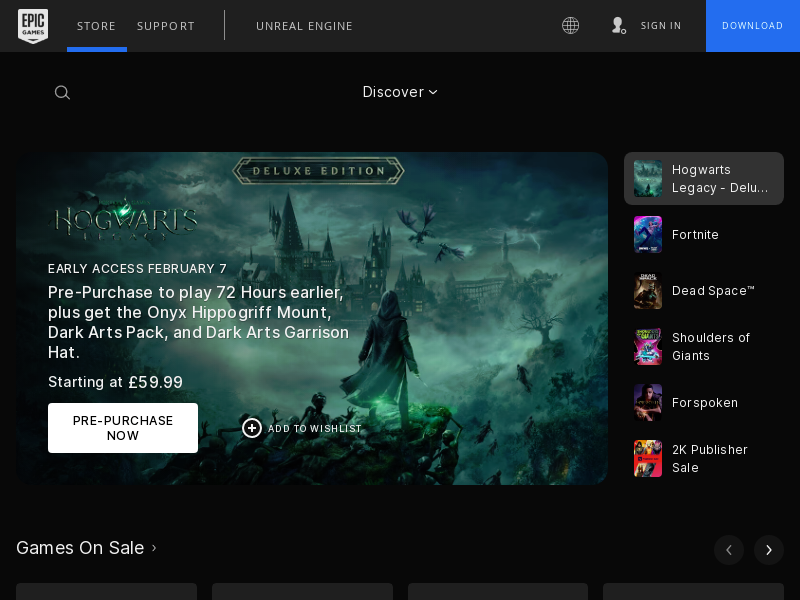
Task: Open language selector globe icon
Action: click(570, 26)
